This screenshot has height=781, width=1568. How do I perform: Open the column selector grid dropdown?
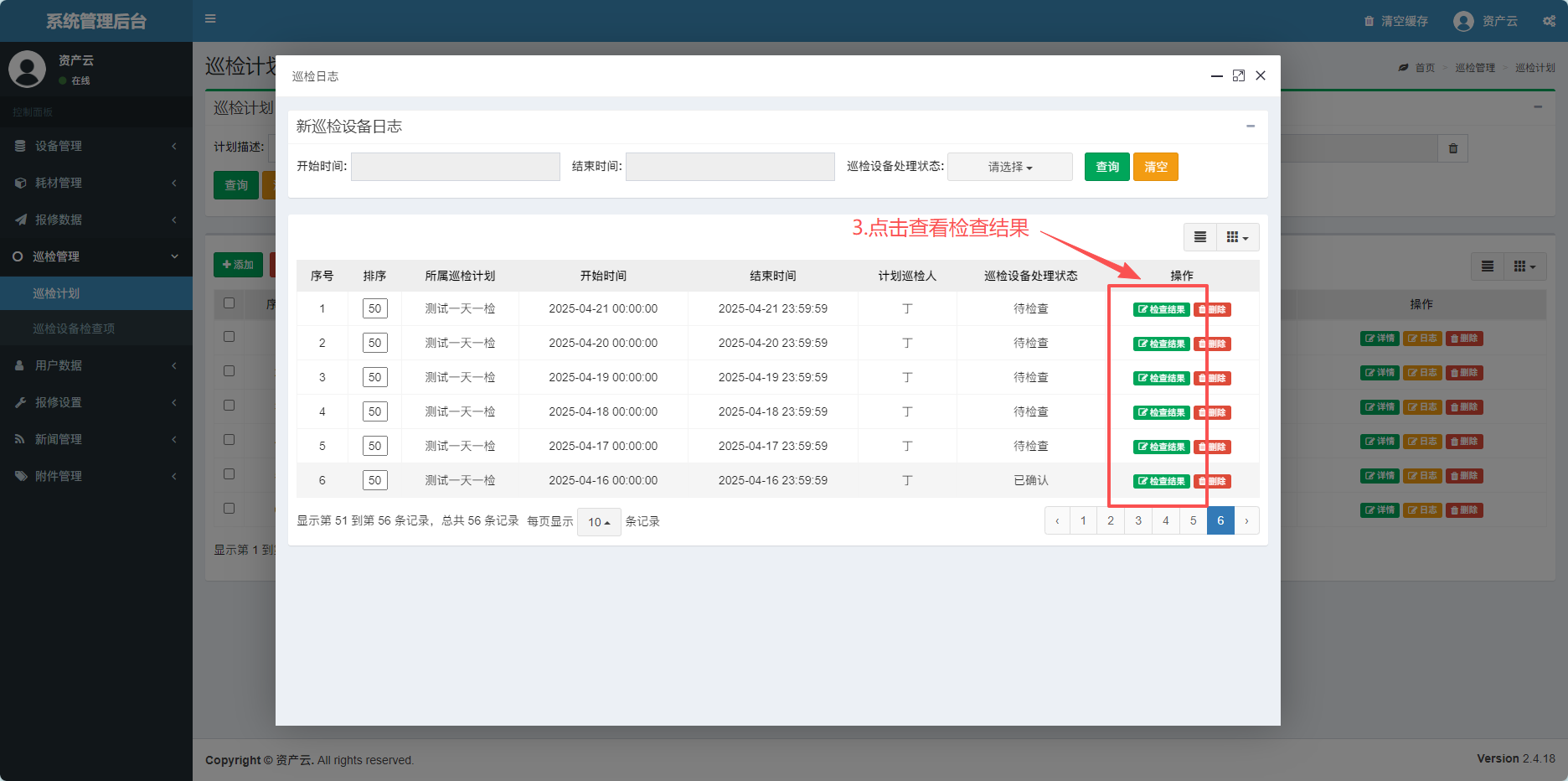(1236, 237)
